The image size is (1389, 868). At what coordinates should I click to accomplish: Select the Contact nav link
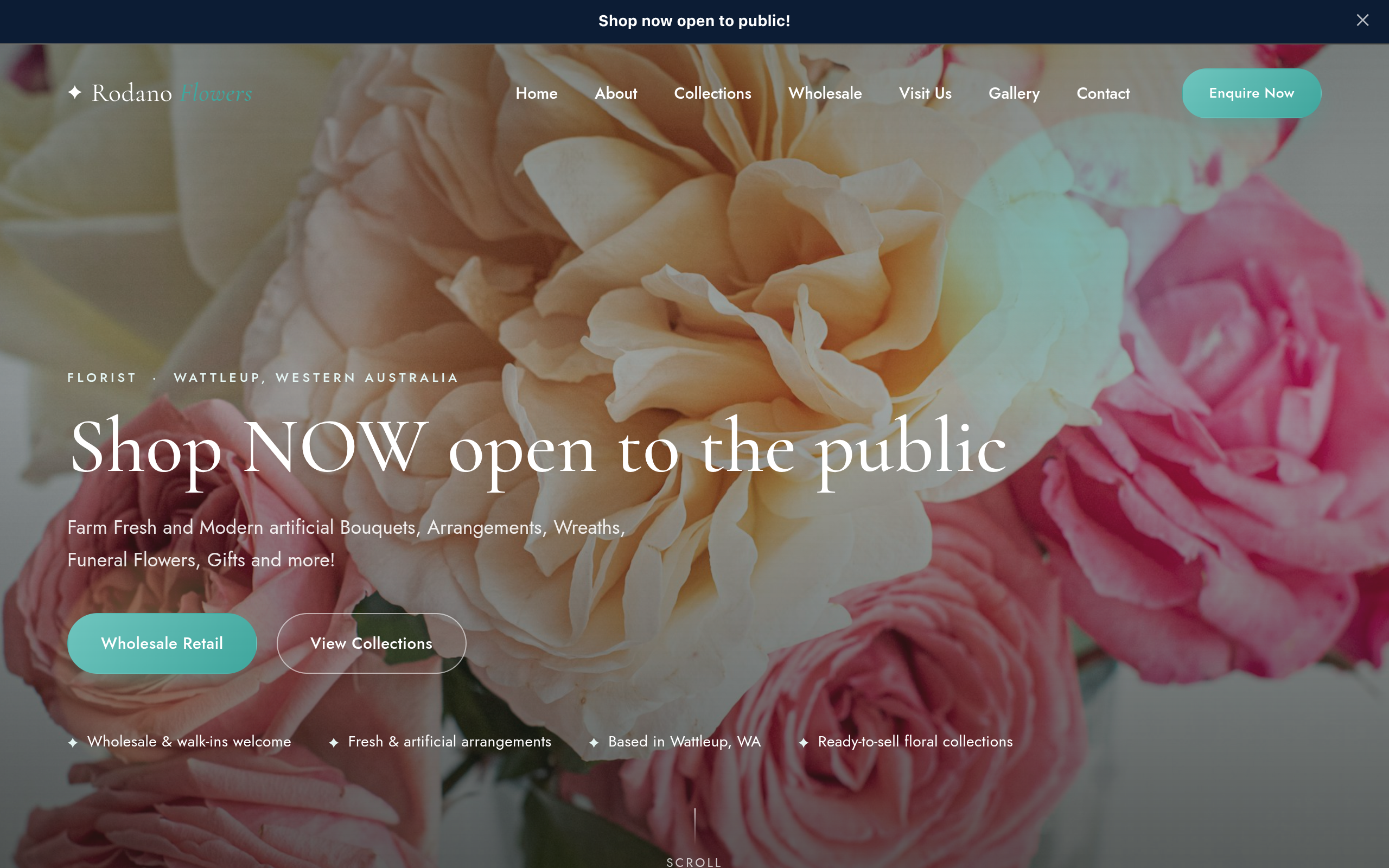coord(1103,93)
